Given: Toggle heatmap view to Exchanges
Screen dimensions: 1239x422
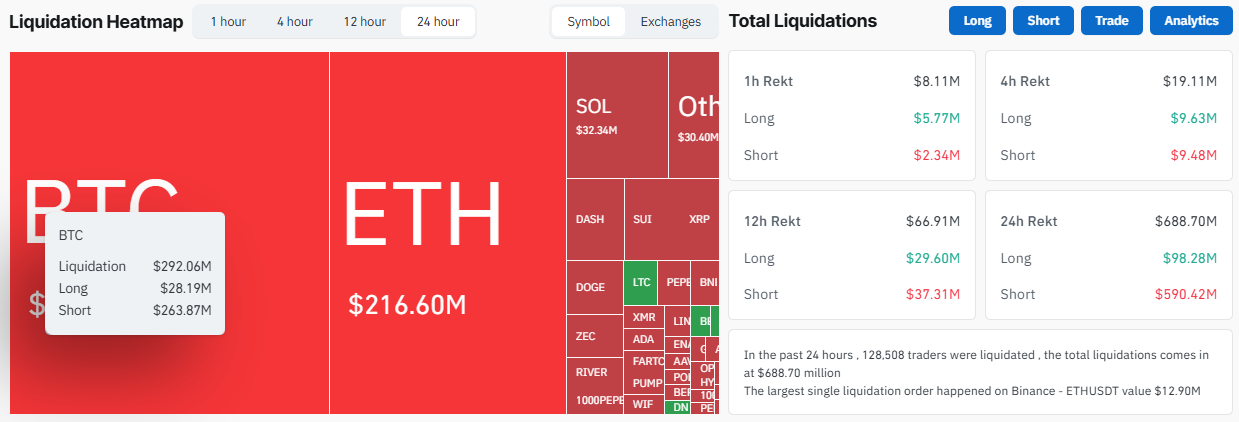Looking at the screenshot, I should click(671, 22).
